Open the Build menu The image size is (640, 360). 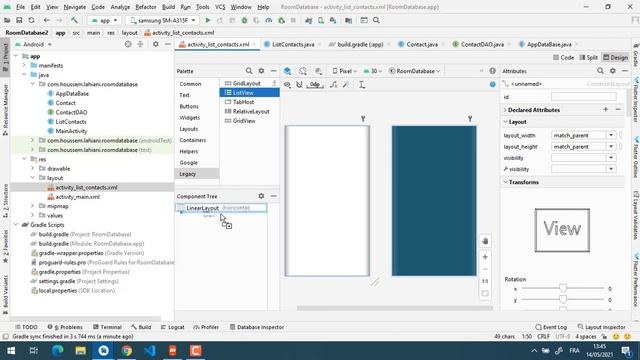click(x=168, y=7)
